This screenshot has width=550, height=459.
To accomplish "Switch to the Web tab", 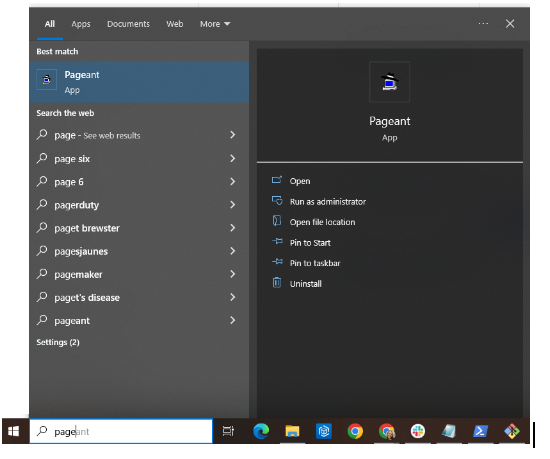I will (175, 24).
